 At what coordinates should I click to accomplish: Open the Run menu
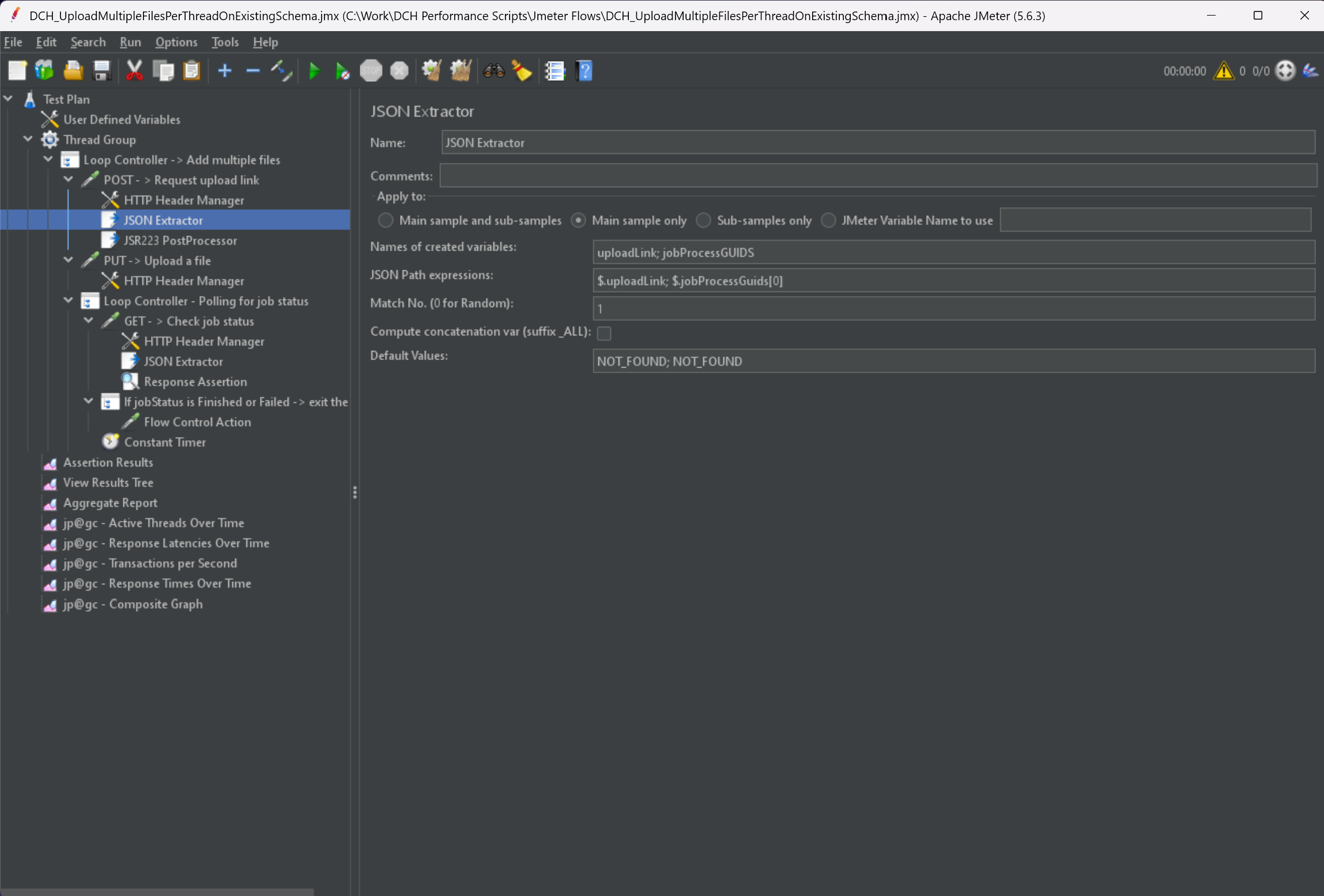[130, 42]
